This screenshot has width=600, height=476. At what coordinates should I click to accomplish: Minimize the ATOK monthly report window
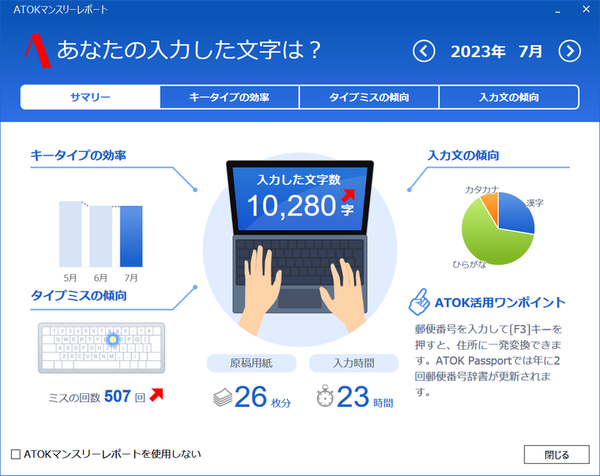(558, 10)
